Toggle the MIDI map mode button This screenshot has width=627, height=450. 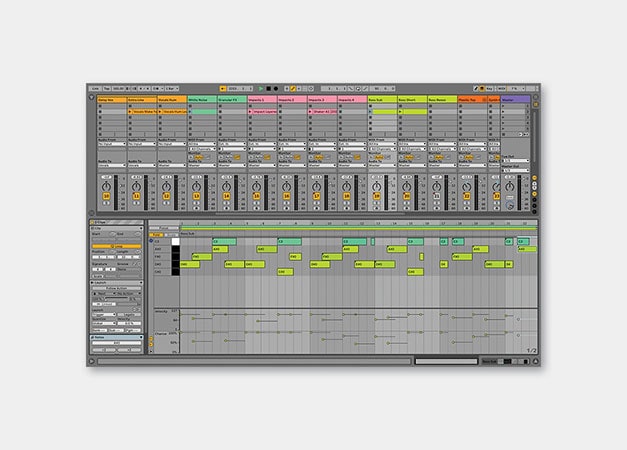coord(501,88)
